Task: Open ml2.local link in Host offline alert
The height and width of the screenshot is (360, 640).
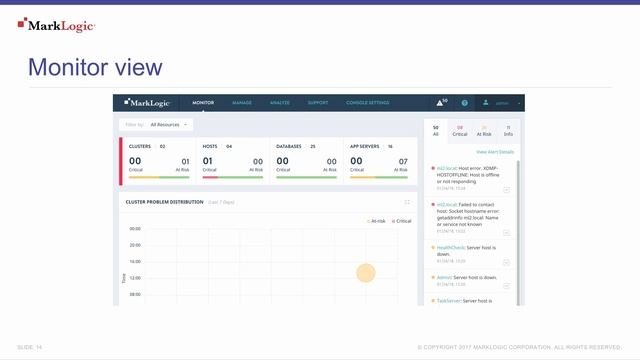Action: [447, 168]
